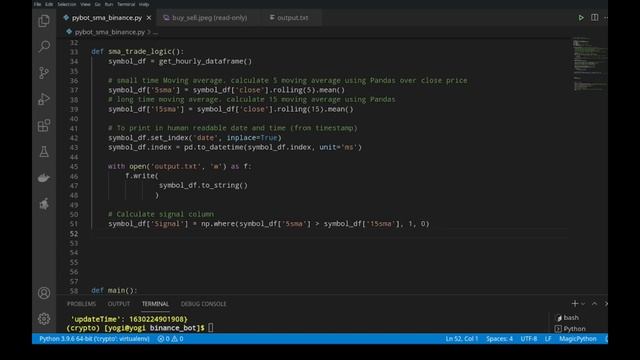Click the pd.to_datetime code line
Image resolution: width=640 pixels, height=360 pixels.
pyautogui.click(x=235, y=147)
